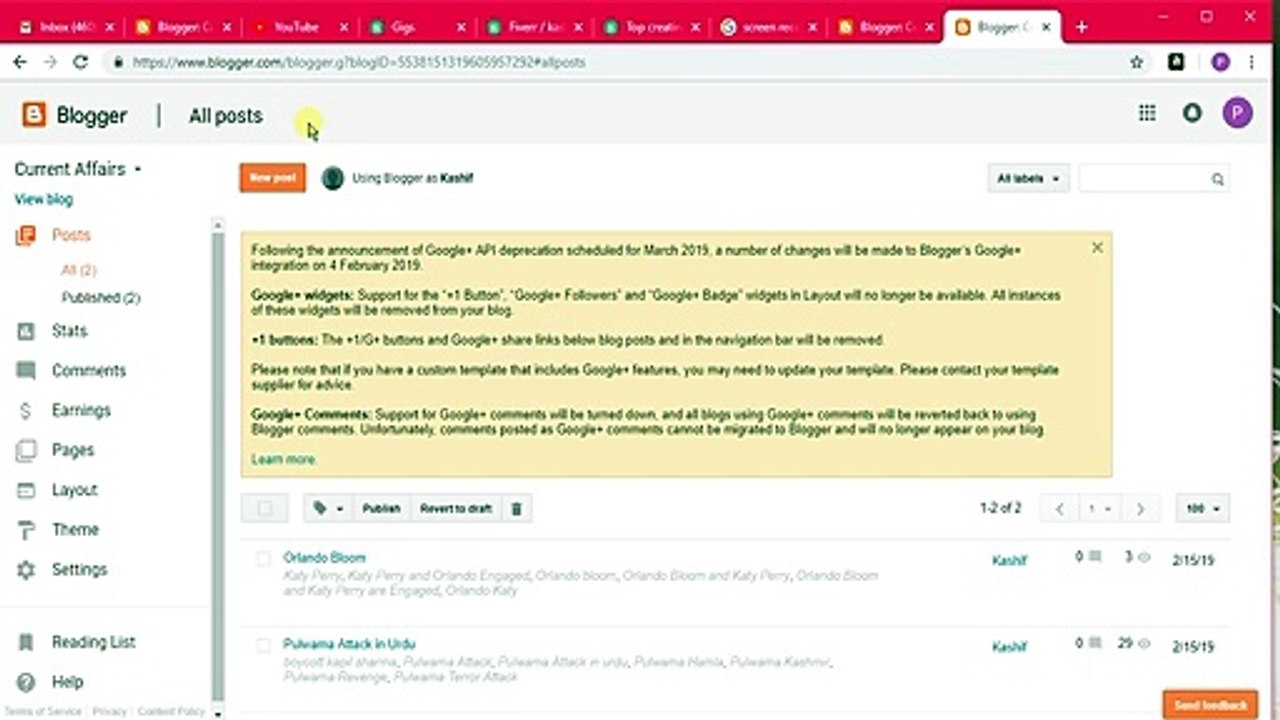This screenshot has height=720, width=1280.
Task: Click the Publish button
Action: pos(381,509)
